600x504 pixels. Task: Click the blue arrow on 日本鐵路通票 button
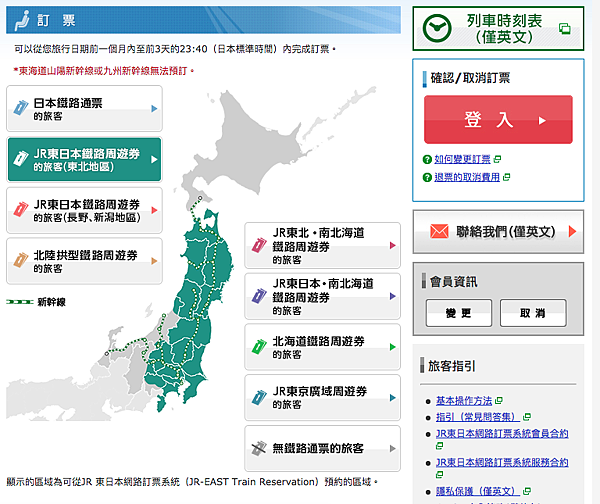click(154, 108)
